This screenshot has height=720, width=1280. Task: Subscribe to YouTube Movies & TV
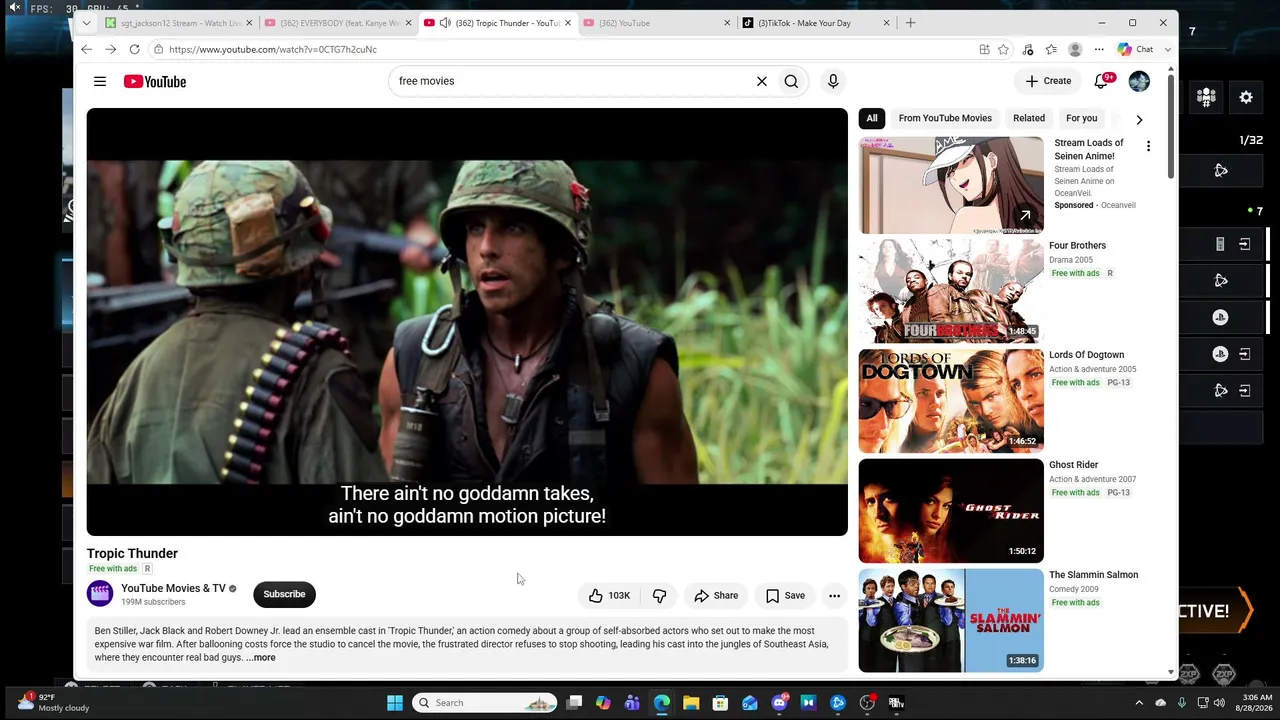coord(284,594)
